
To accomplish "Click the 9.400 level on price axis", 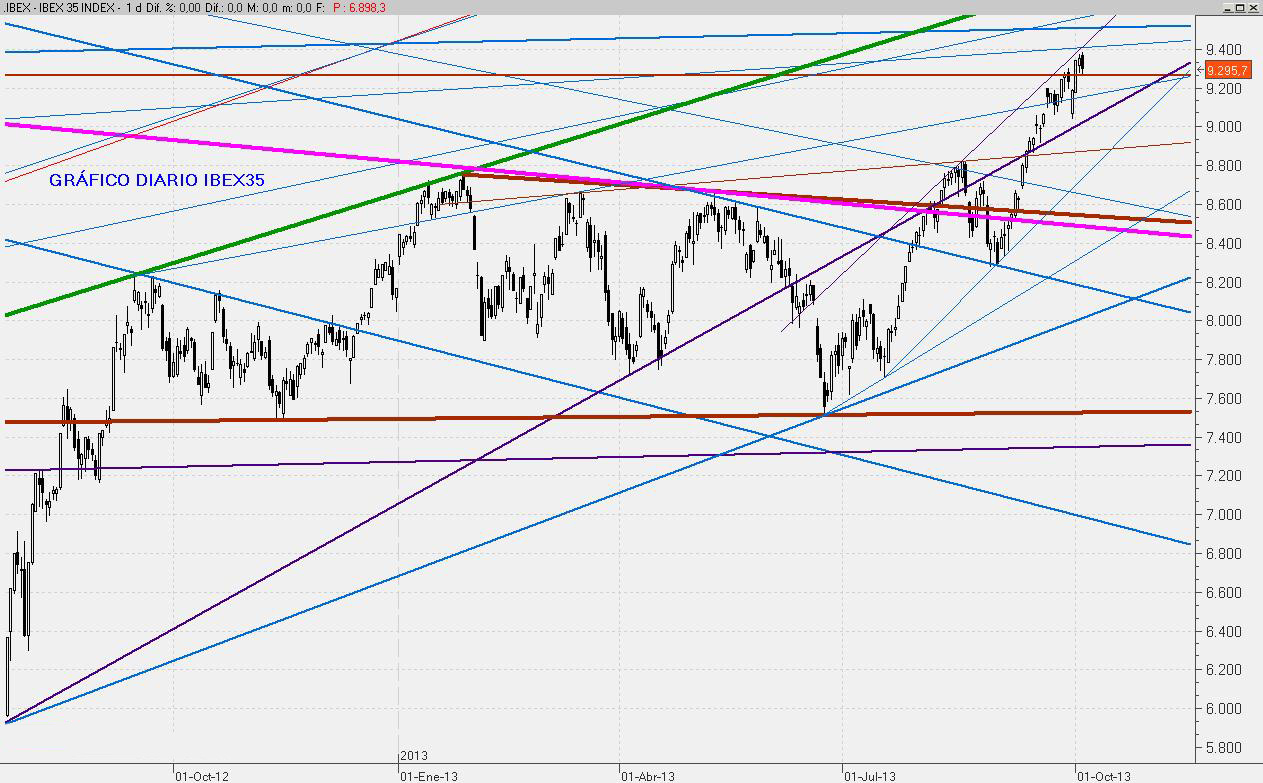I will click(1224, 50).
